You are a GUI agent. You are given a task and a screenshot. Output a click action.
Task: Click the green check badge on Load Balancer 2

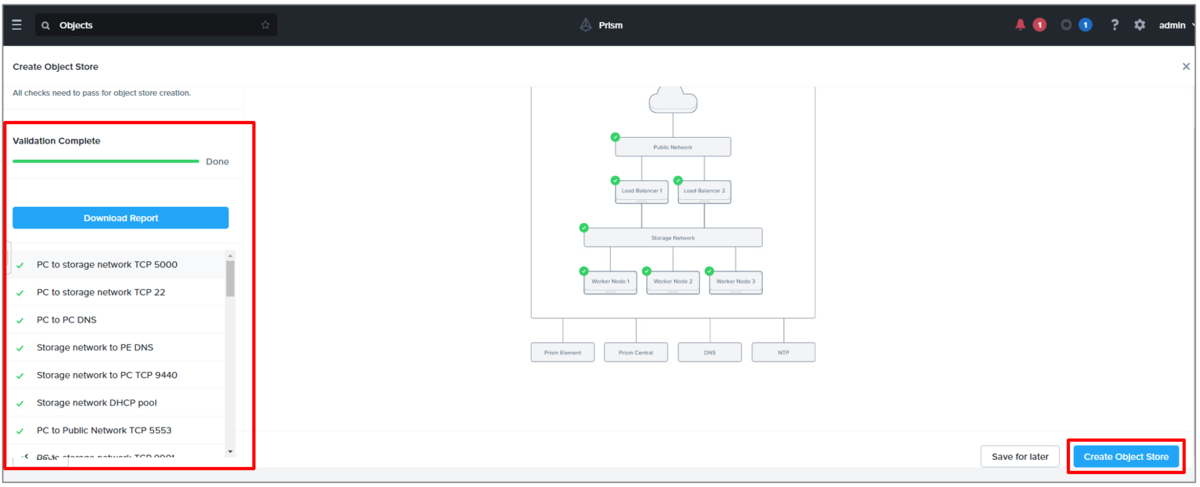point(678,181)
